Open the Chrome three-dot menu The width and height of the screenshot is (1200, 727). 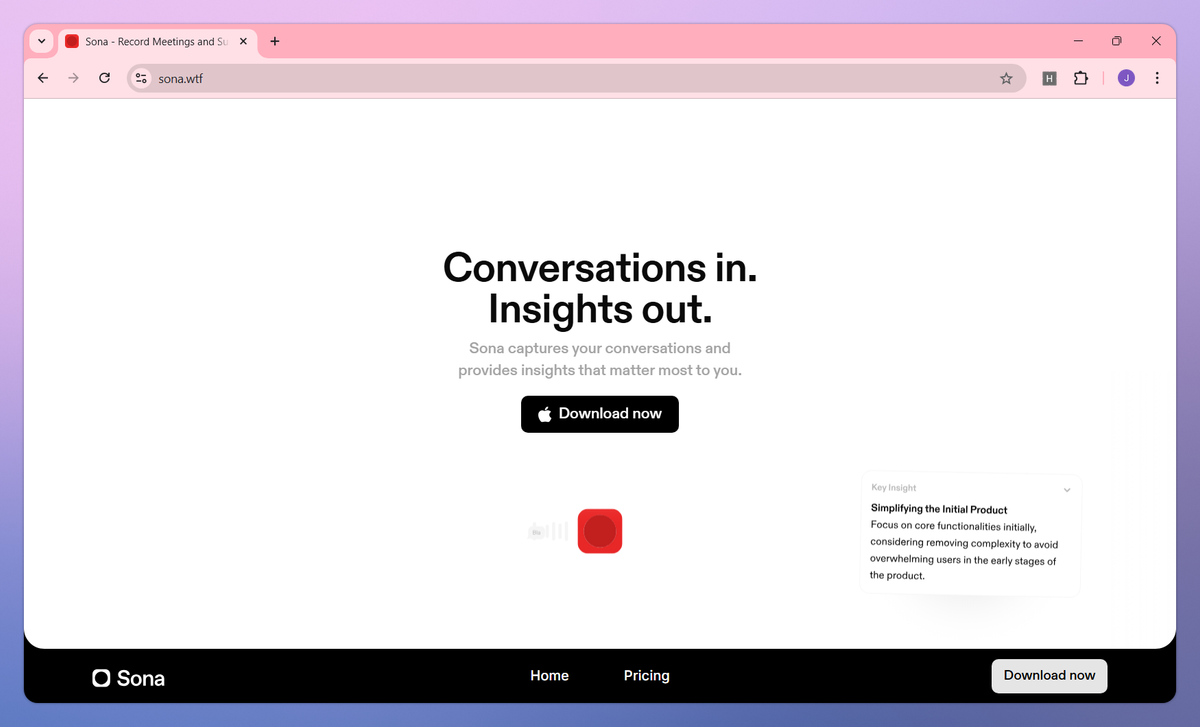1157,78
